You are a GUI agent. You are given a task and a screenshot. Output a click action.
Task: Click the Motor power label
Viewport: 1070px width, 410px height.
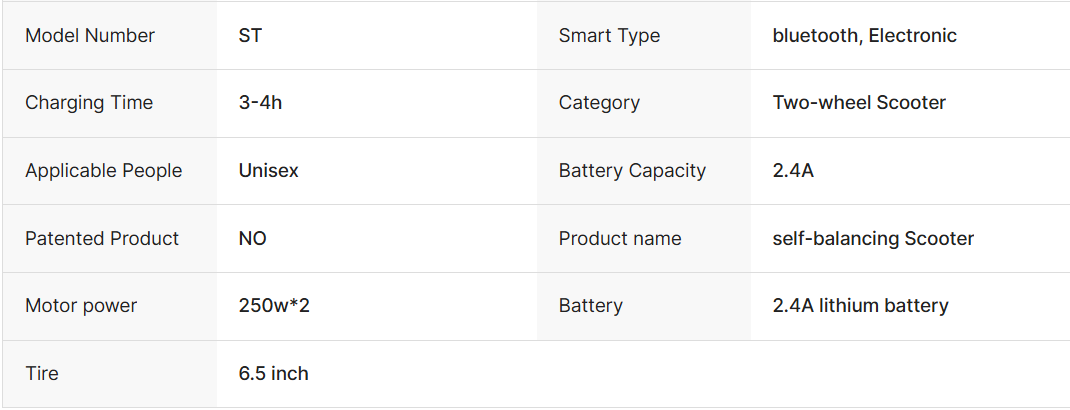[81, 306]
